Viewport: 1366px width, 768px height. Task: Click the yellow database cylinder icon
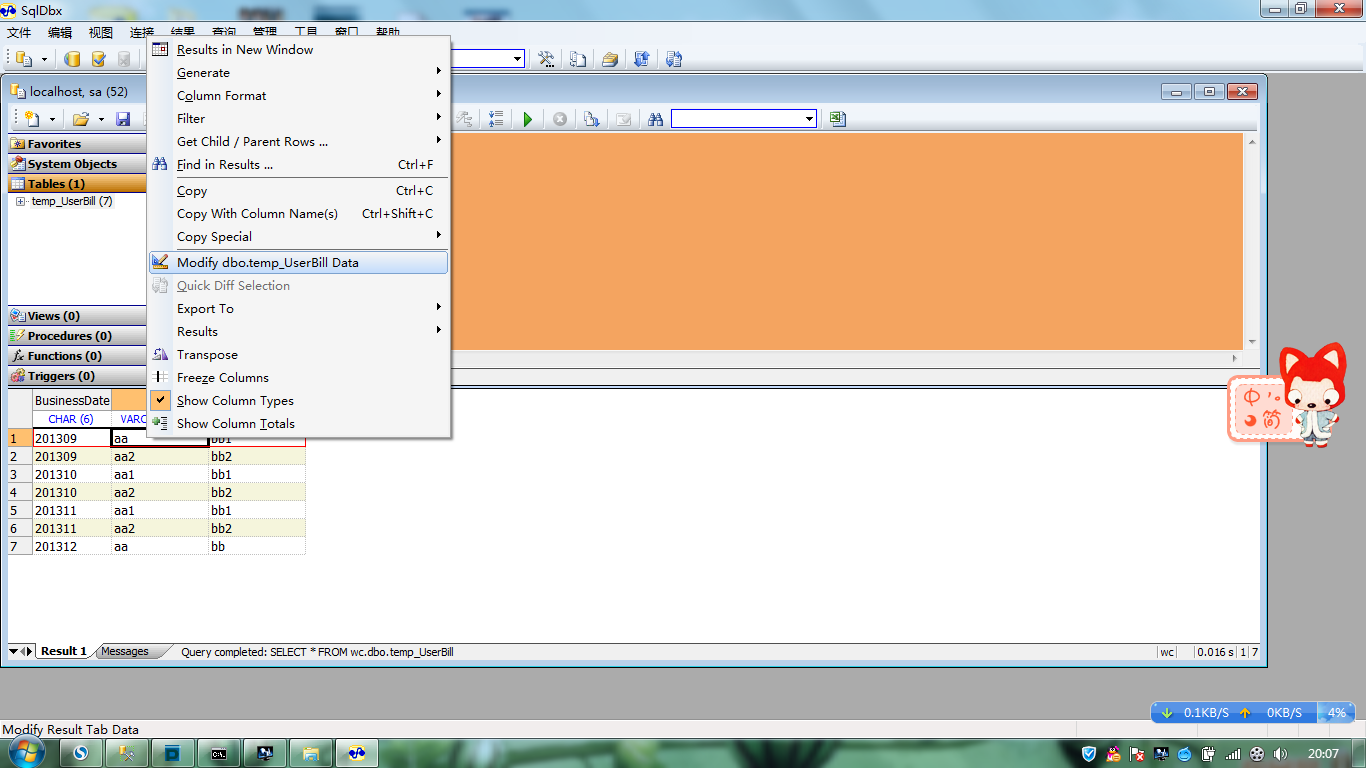[x=72, y=59]
